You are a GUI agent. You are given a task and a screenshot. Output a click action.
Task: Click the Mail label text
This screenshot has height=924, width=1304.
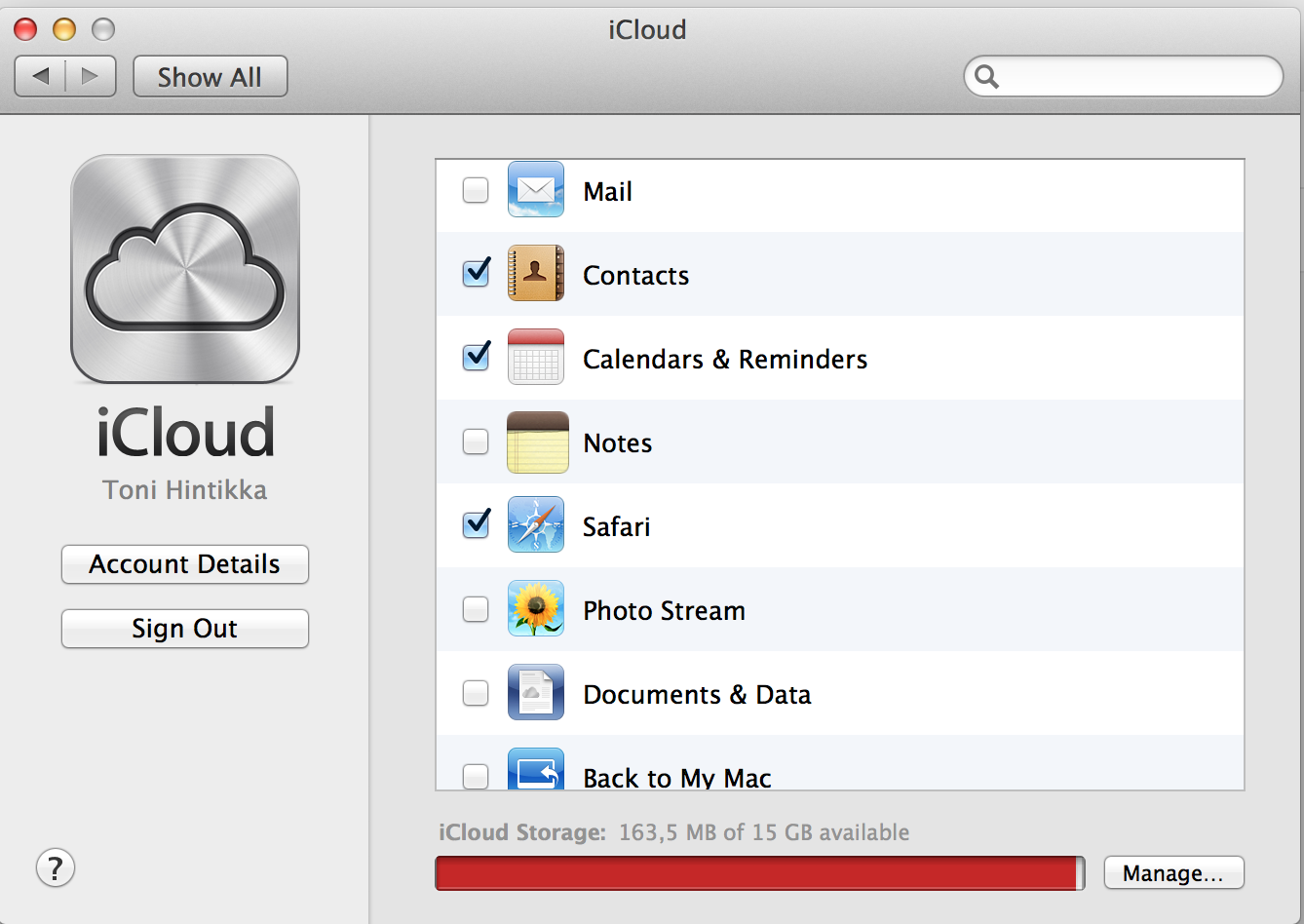[607, 192]
